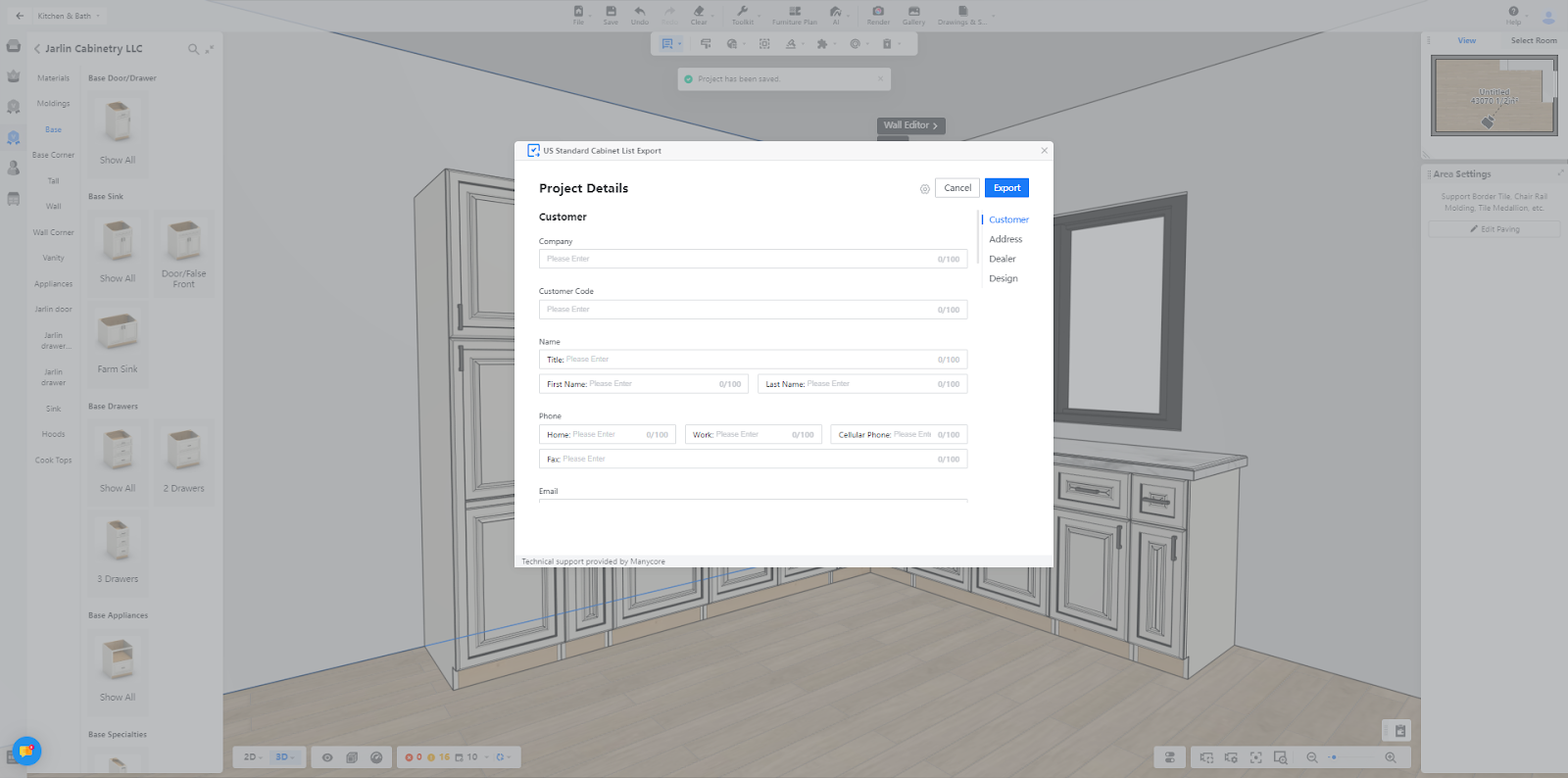This screenshot has height=778, width=1568.
Task: Click the Export button in the dialog
Action: tap(1006, 188)
